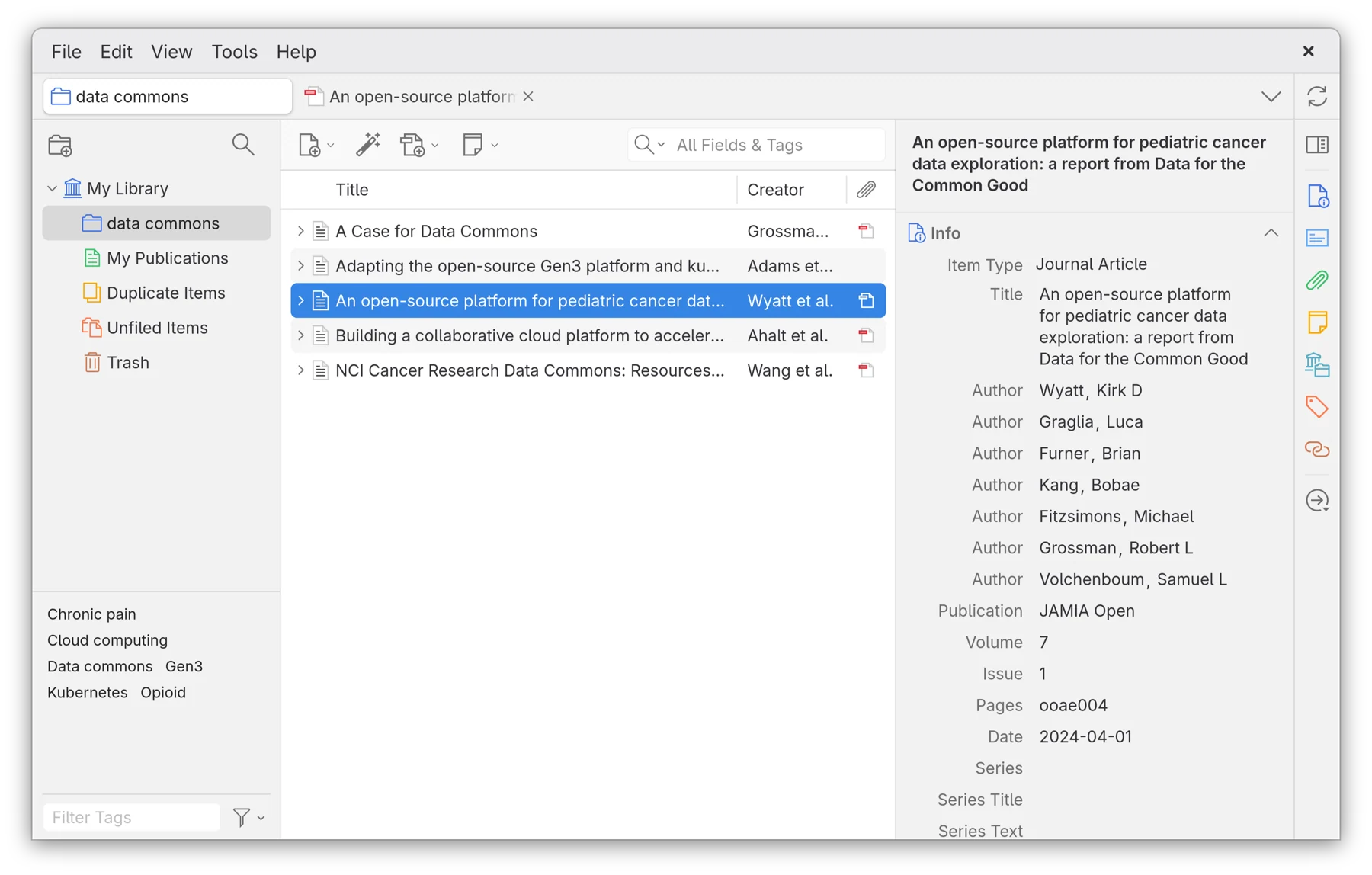Expand the Building a collaborative cloud row
The height and width of the screenshot is (875, 1372).
[300, 335]
